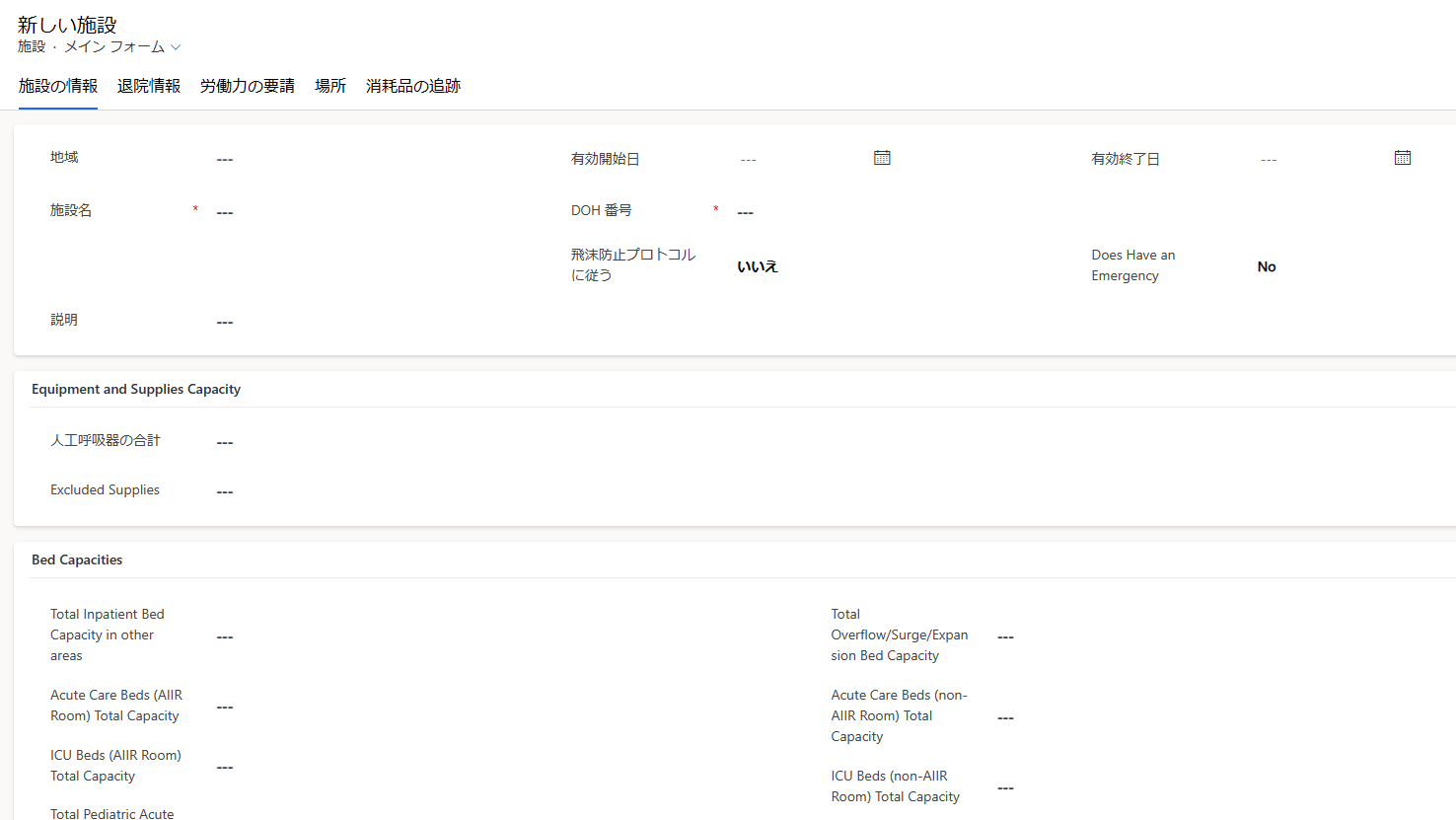Select the 飛沫防止プロトコルに従う label
Screen dimensions: 1456x820
coord(633,264)
